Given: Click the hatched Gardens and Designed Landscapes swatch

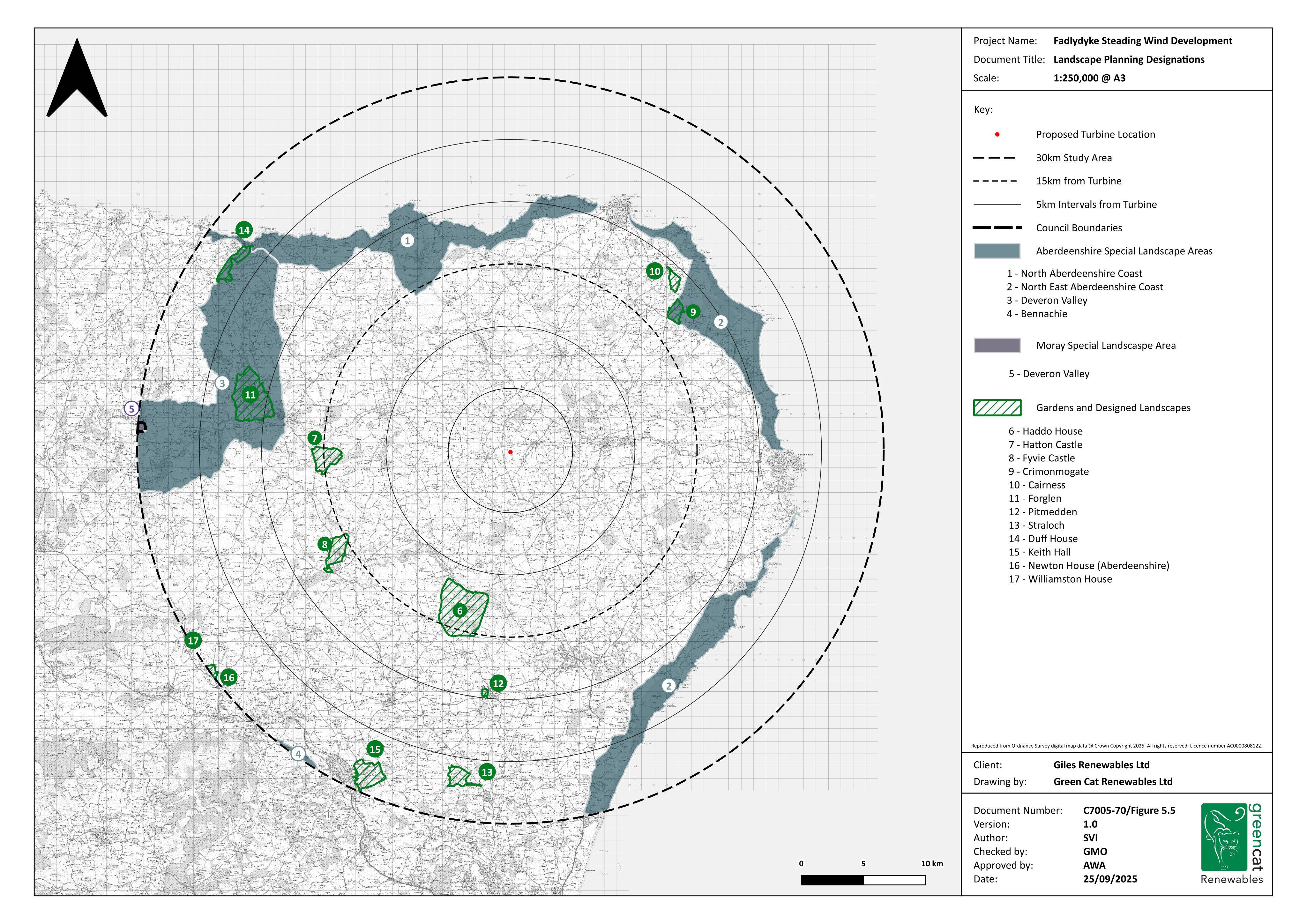Looking at the screenshot, I should (997, 408).
